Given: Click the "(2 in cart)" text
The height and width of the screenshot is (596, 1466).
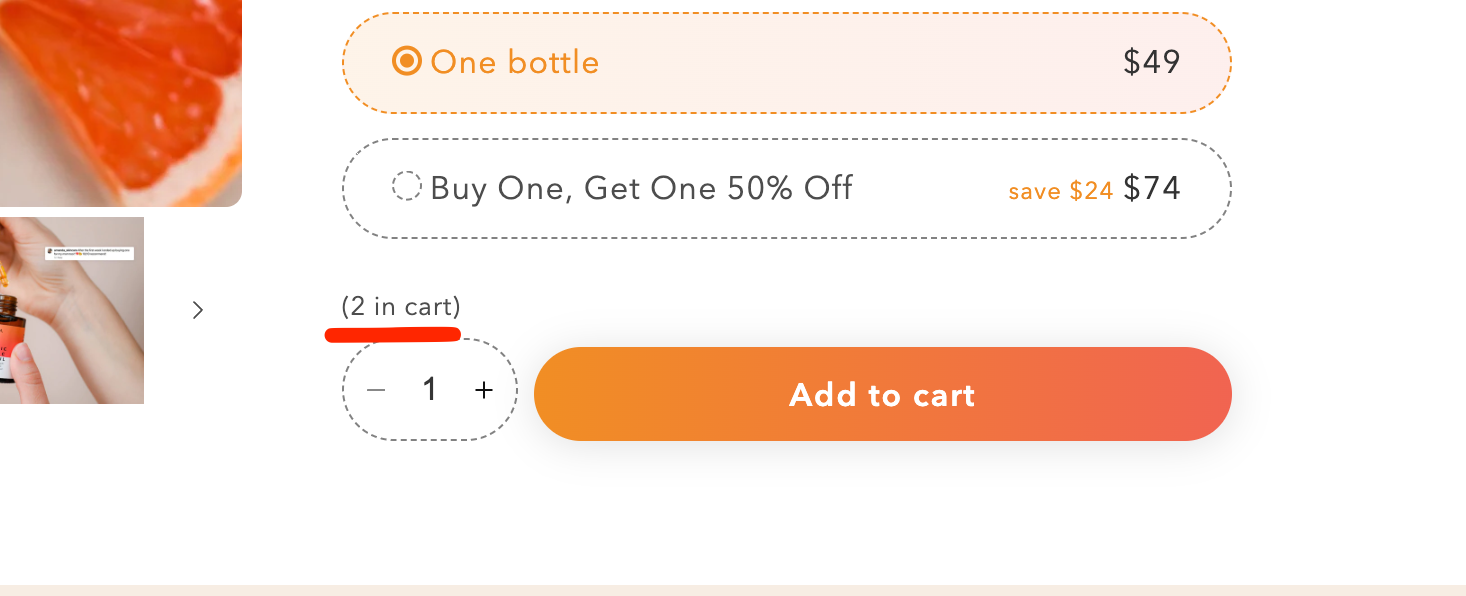Looking at the screenshot, I should coord(401,306).
